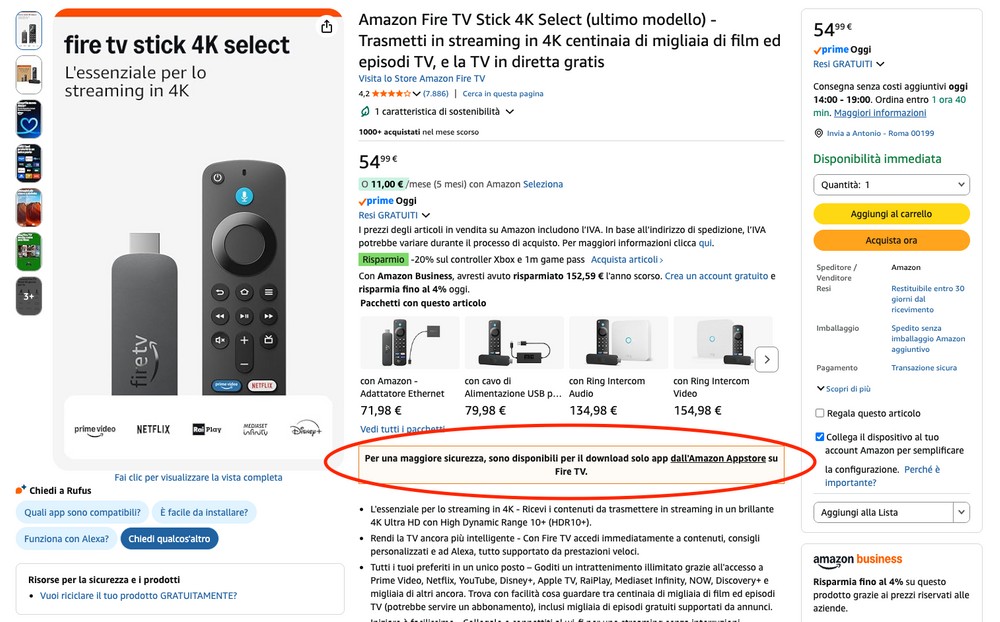The image size is (1000, 622).
Task: Click the green sustainability leaf icon
Action: pyautogui.click(x=365, y=112)
